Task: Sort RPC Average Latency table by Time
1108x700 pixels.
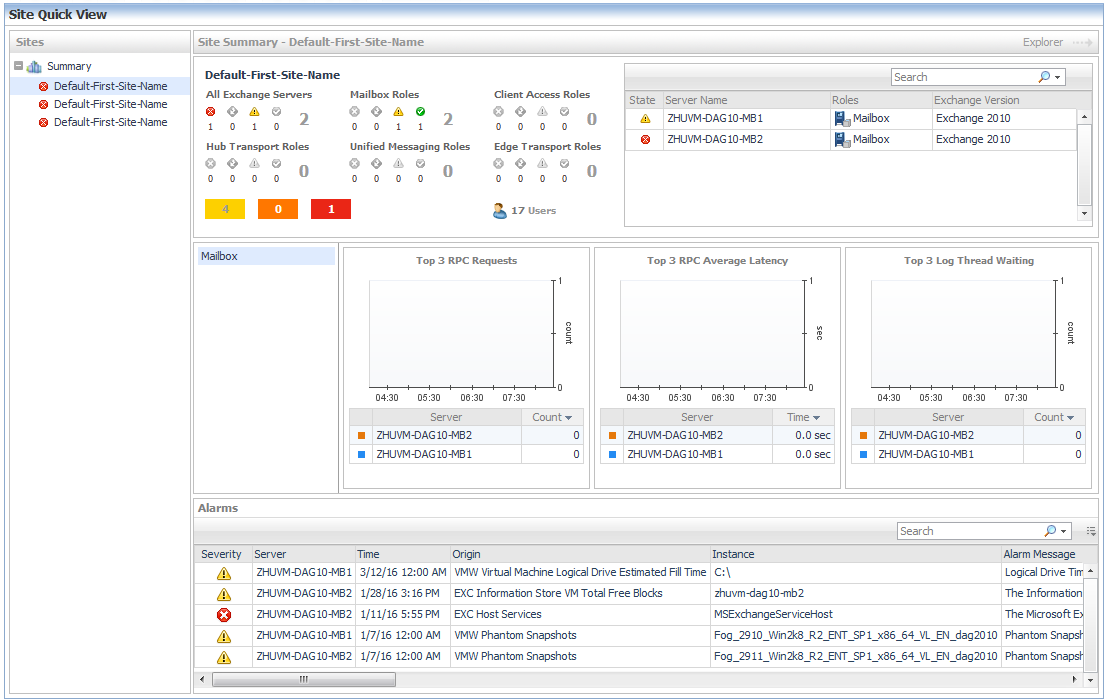Action: pos(803,417)
